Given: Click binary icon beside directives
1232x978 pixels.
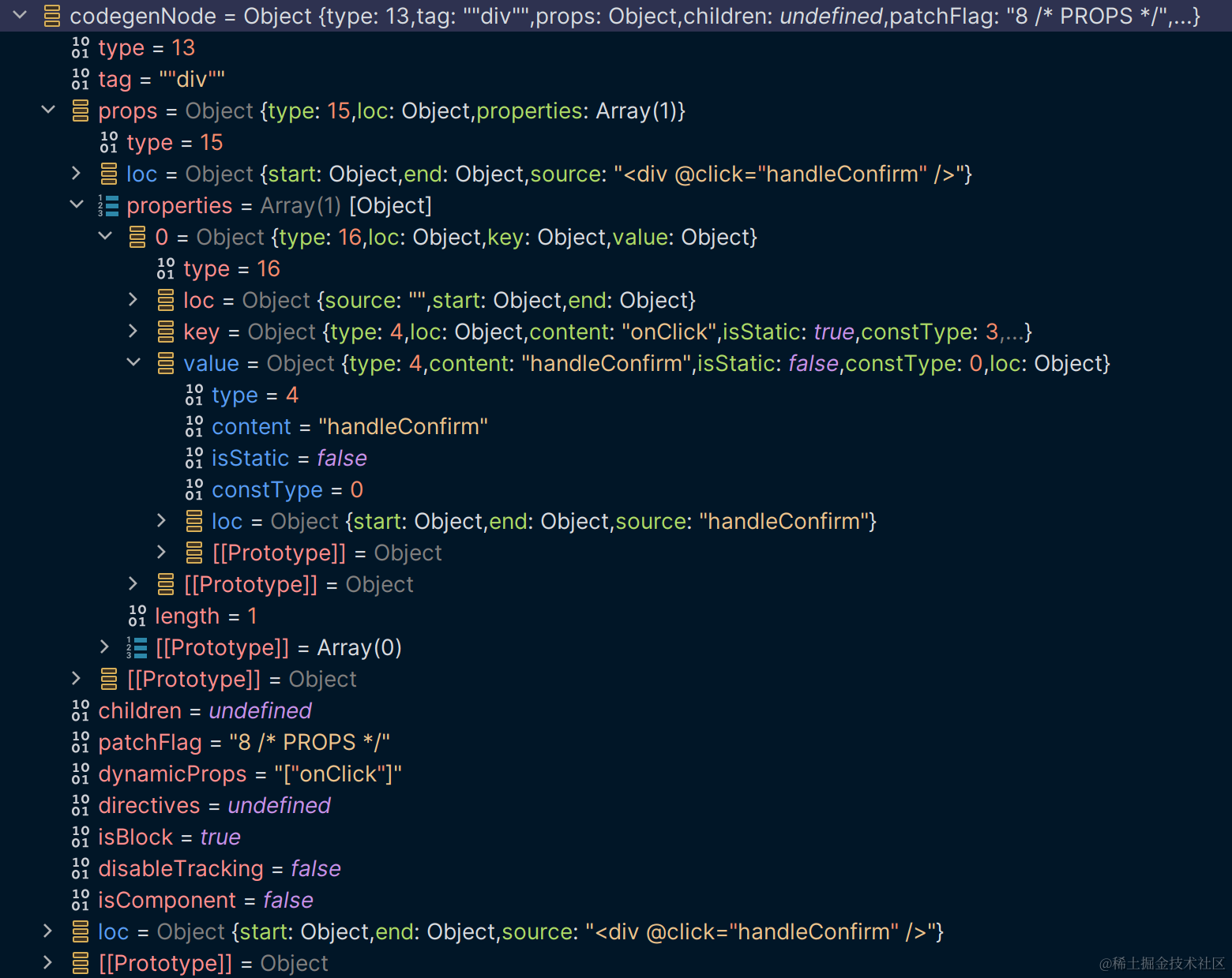Looking at the screenshot, I should click(x=81, y=805).
